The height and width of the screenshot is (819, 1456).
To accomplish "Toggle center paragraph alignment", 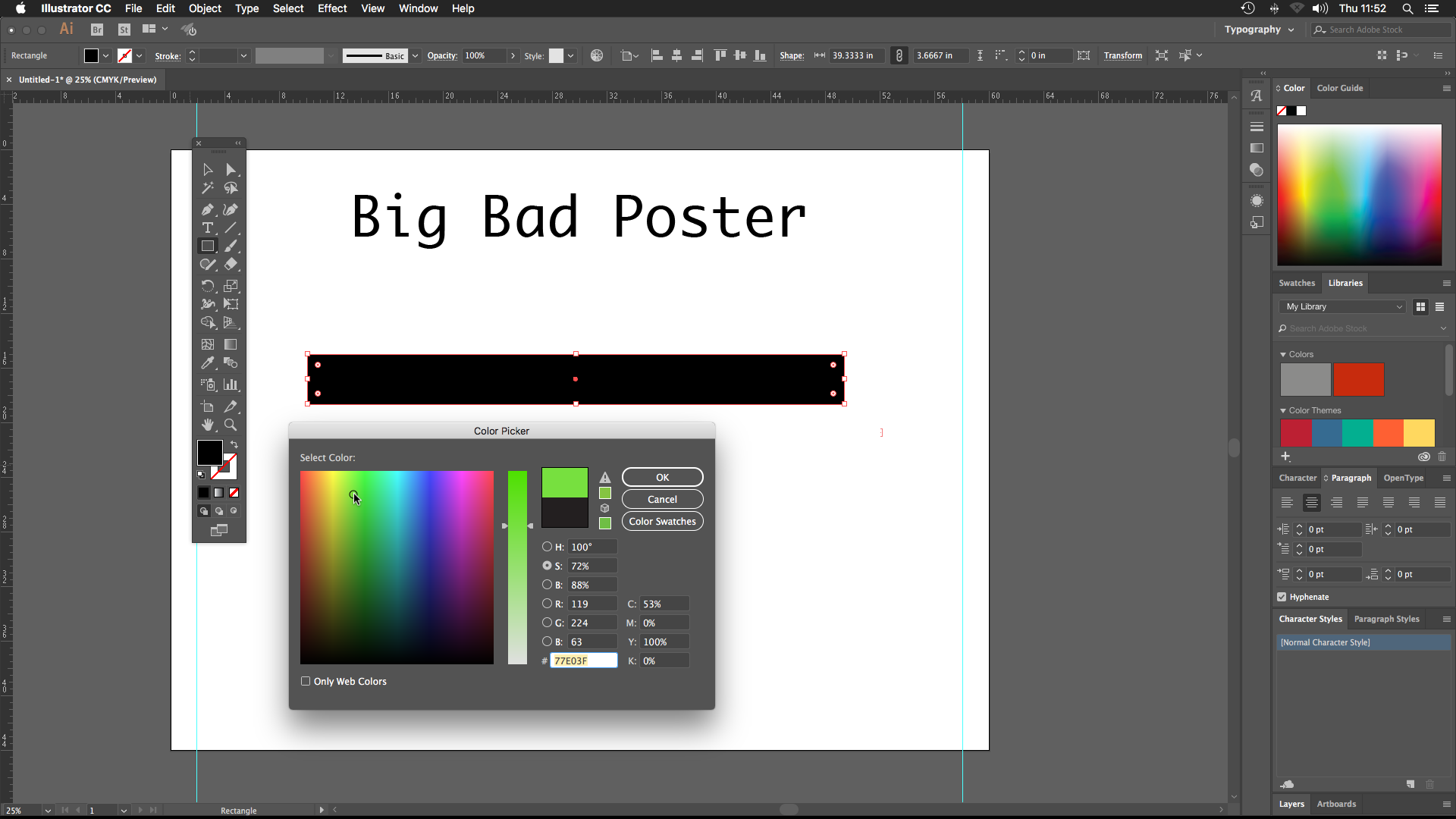I will point(1312,503).
